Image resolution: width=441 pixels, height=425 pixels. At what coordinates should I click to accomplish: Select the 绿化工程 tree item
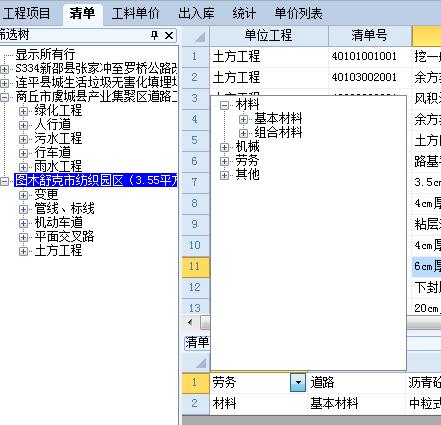(58, 110)
